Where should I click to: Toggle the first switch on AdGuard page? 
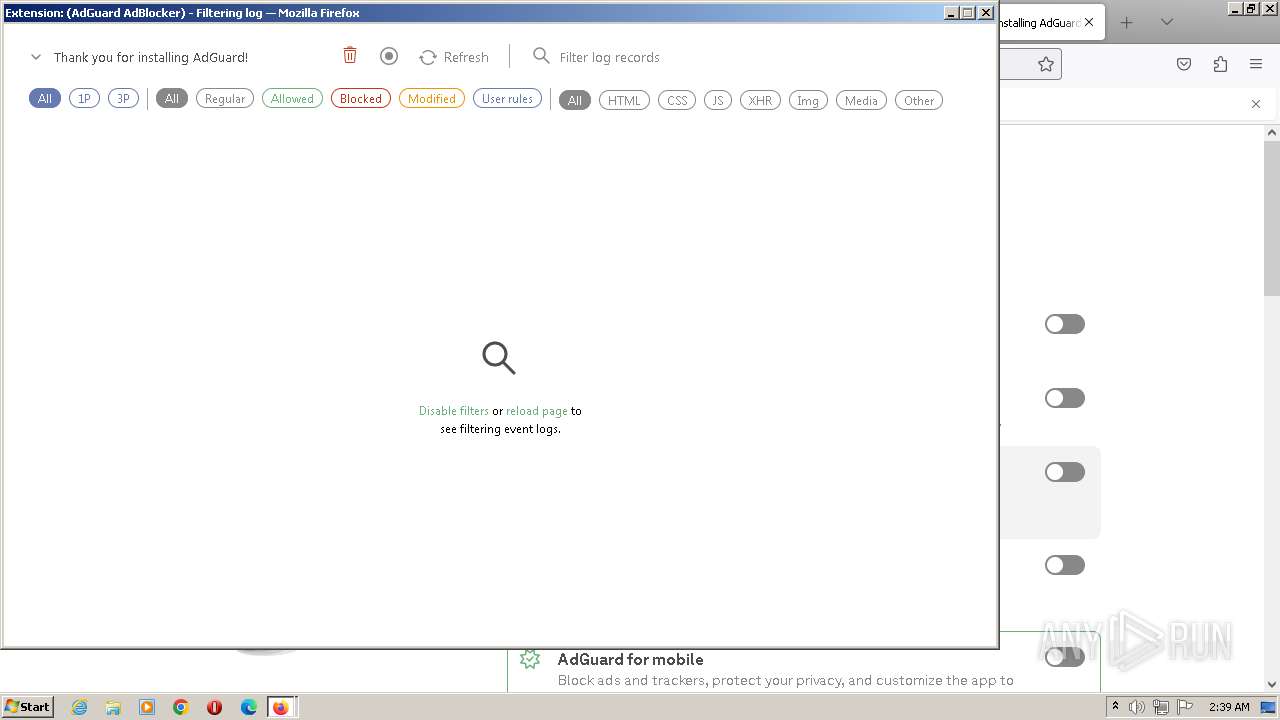click(1065, 324)
